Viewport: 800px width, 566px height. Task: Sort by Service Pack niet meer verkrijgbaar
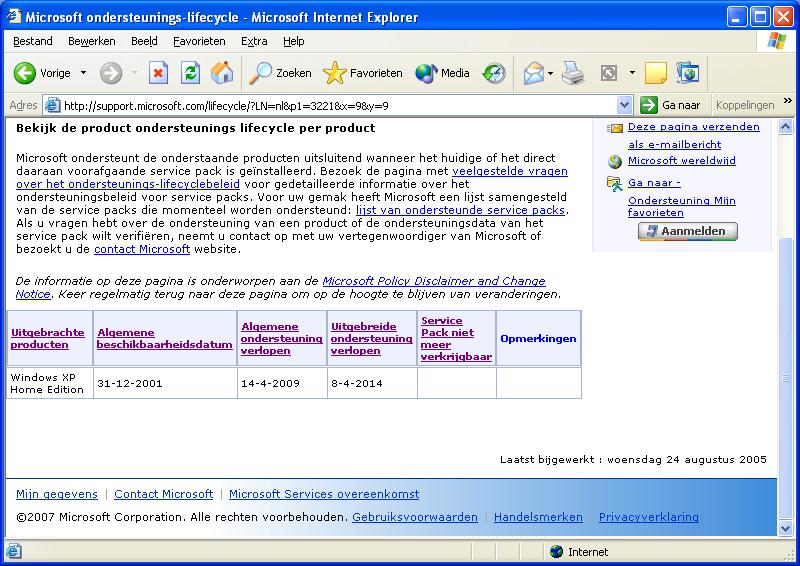(456, 338)
